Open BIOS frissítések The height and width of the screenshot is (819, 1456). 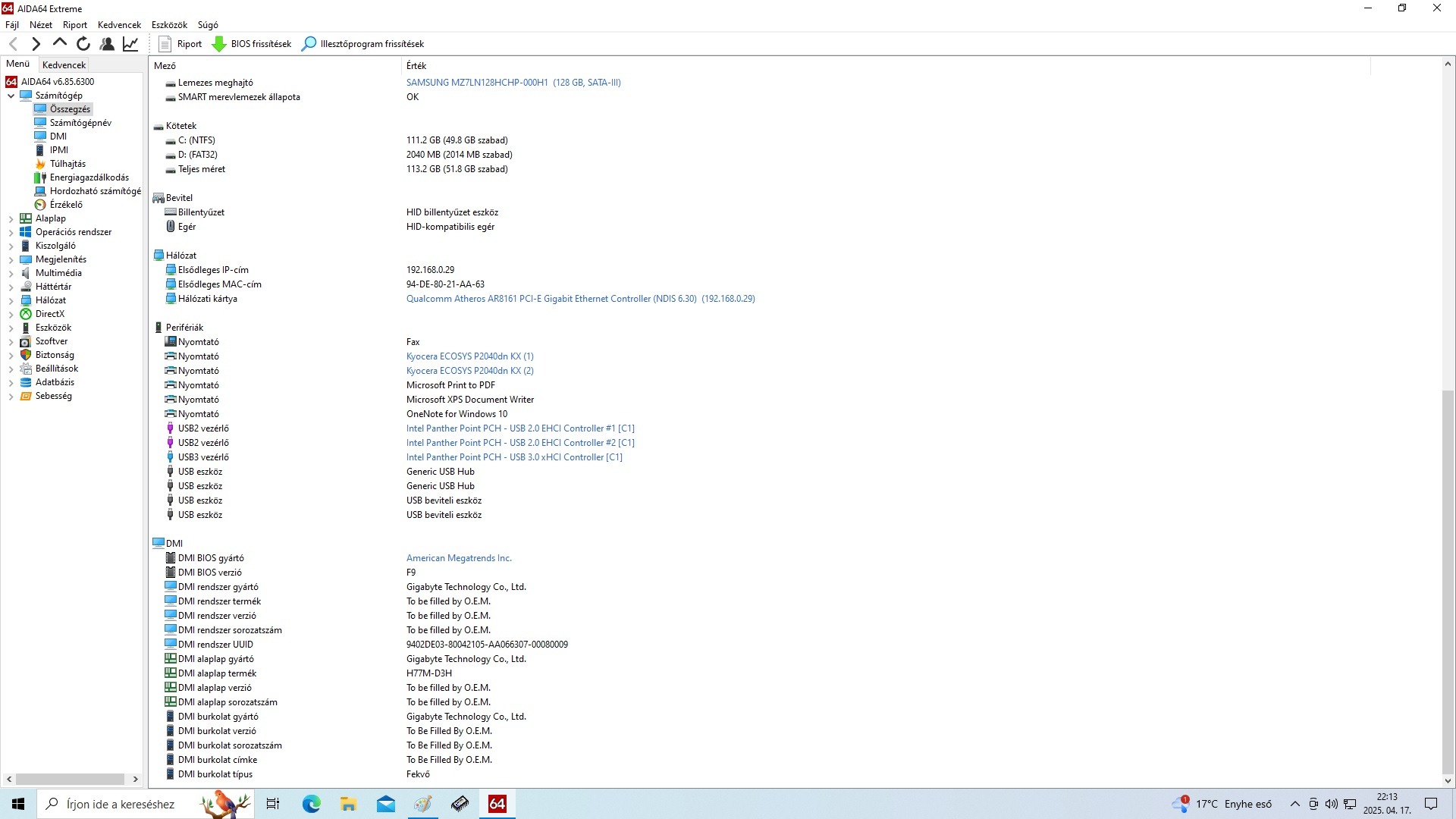tap(251, 44)
